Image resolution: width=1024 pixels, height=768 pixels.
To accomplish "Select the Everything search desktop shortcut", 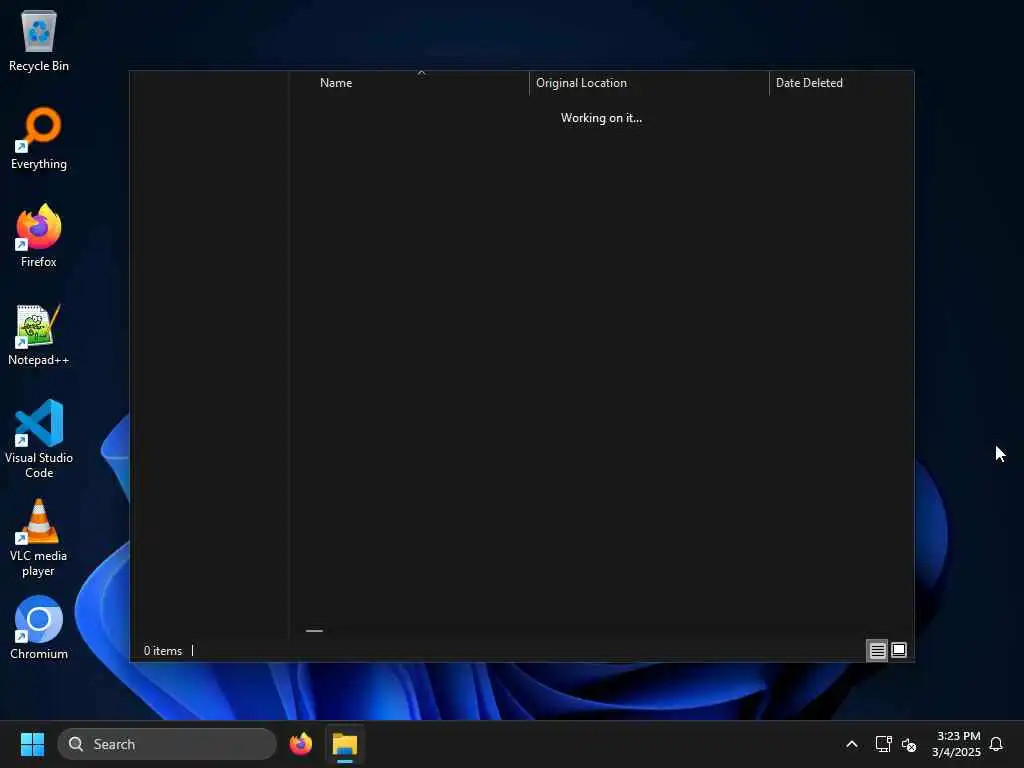I will tap(39, 138).
